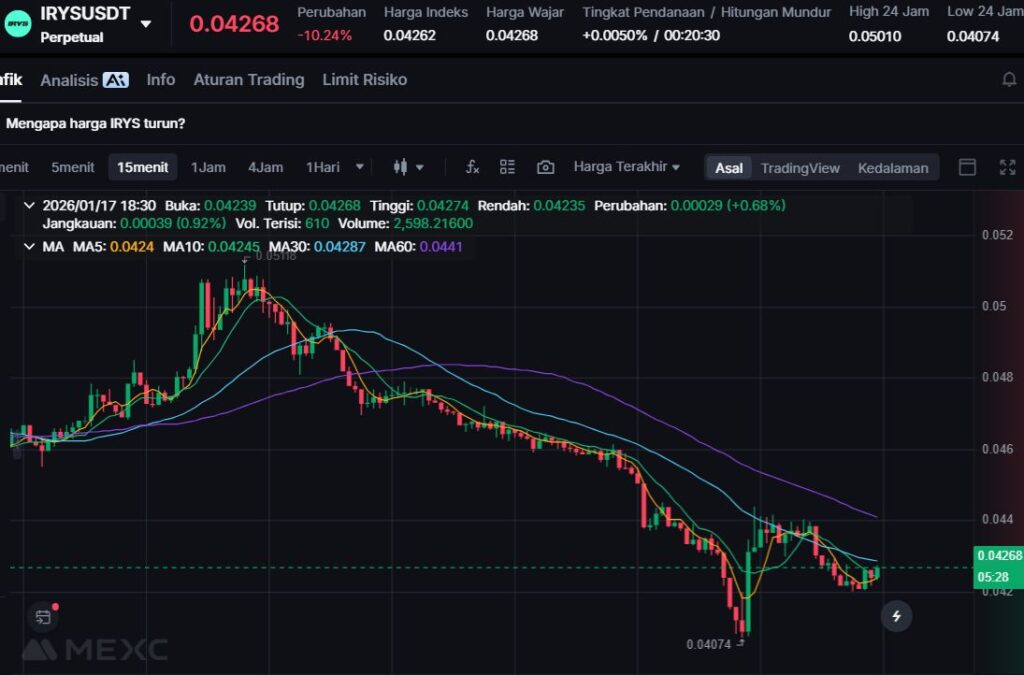This screenshot has height=675, width=1024.
Task: Click the chart settings list icon
Action: 508,167
